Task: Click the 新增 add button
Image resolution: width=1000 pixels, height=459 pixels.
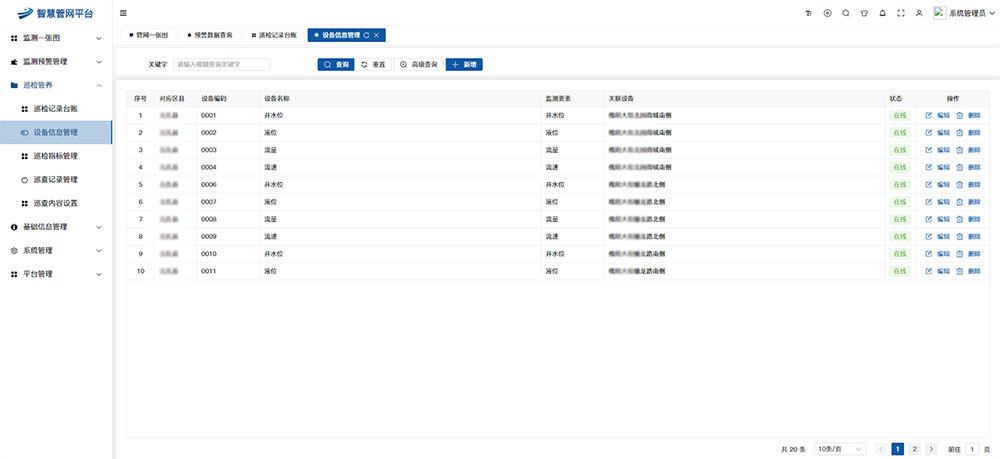Action: pyautogui.click(x=464, y=64)
